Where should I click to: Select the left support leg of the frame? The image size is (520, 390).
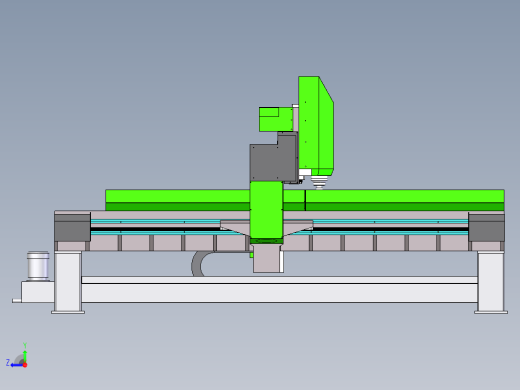click(x=68, y=282)
